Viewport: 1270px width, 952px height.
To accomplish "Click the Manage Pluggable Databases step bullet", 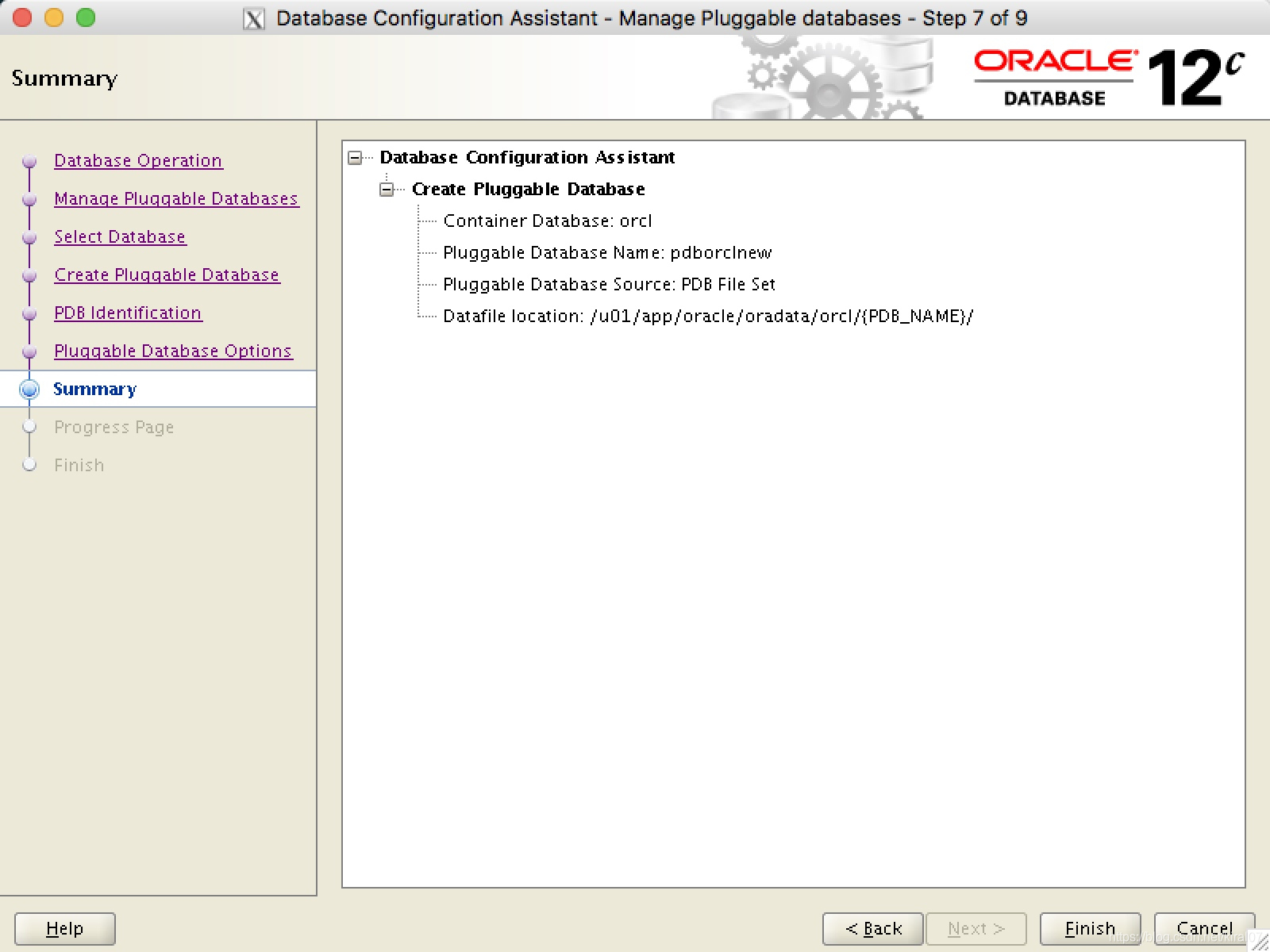I will pos(29,199).
